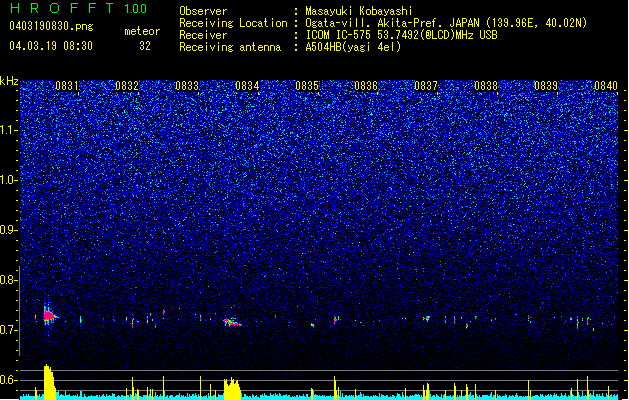This screenshot has width=629, height=400.
Task: Click time marker 0837
Action: click(x=426, y=86)
